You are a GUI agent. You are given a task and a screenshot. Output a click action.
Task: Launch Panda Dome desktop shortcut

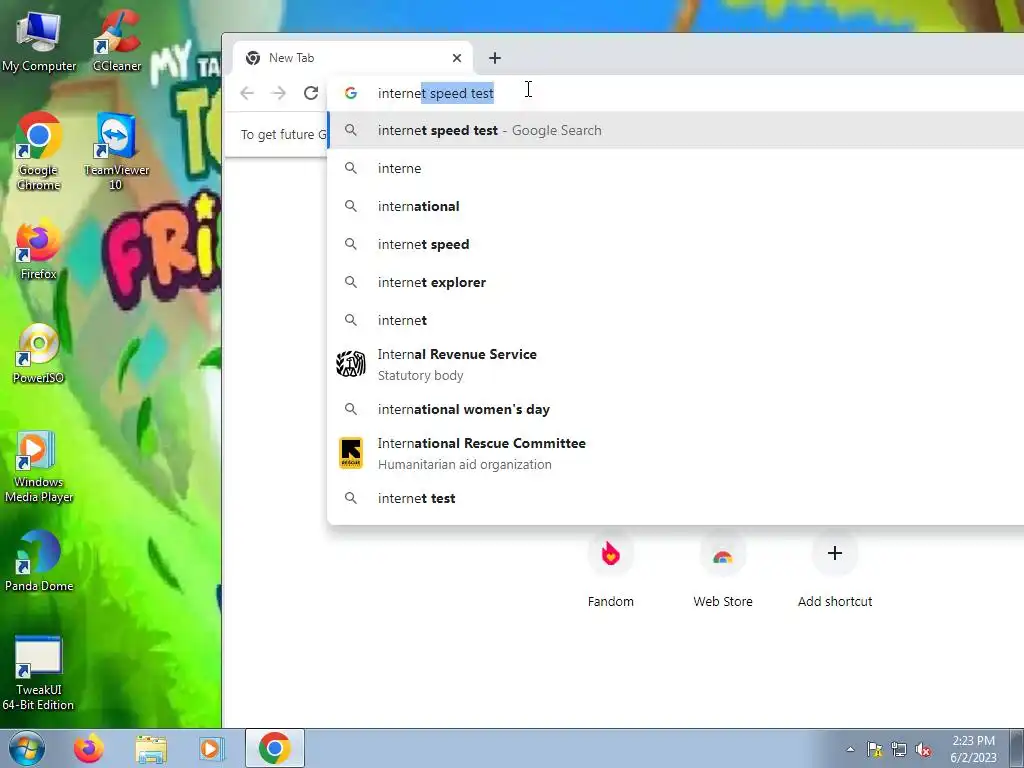(x=39, y=561)
